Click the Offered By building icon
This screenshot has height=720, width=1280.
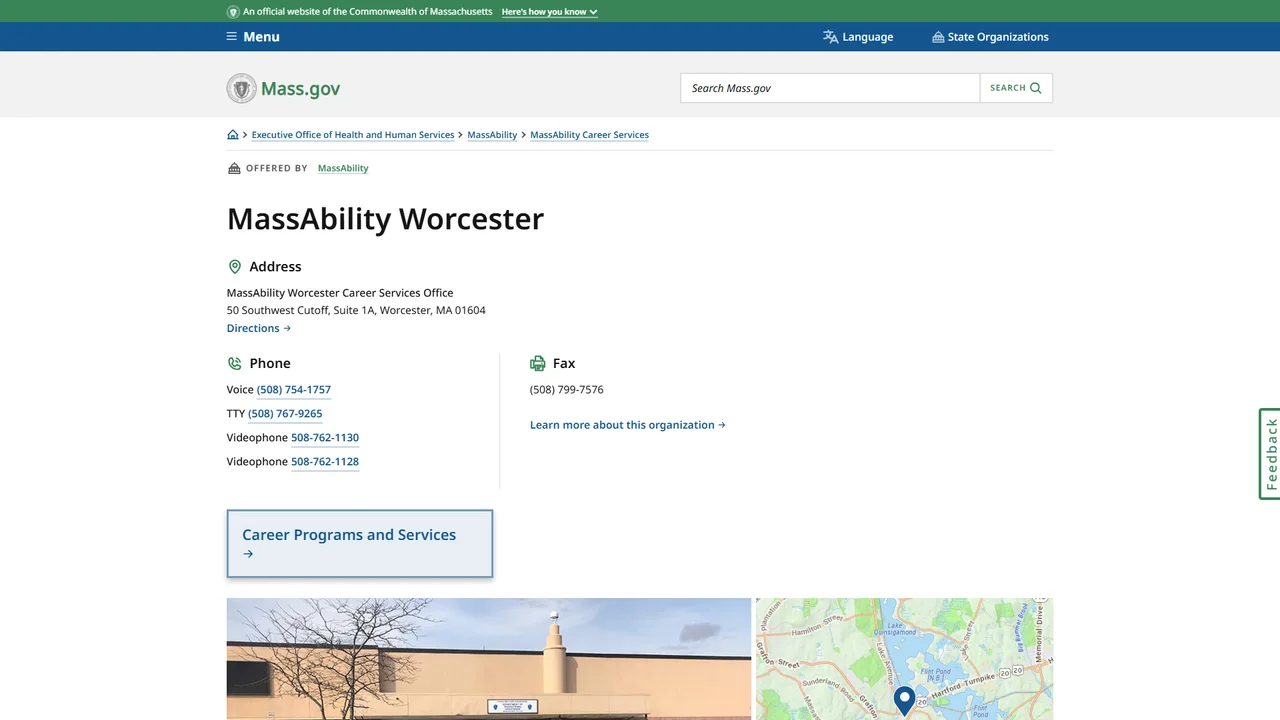click(234, 168)
